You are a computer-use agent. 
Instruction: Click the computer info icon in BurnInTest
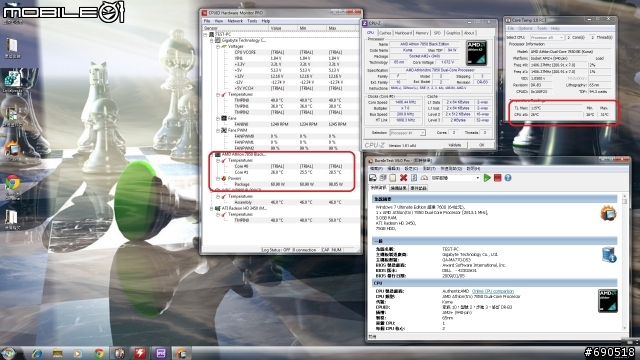coord(609,254)
